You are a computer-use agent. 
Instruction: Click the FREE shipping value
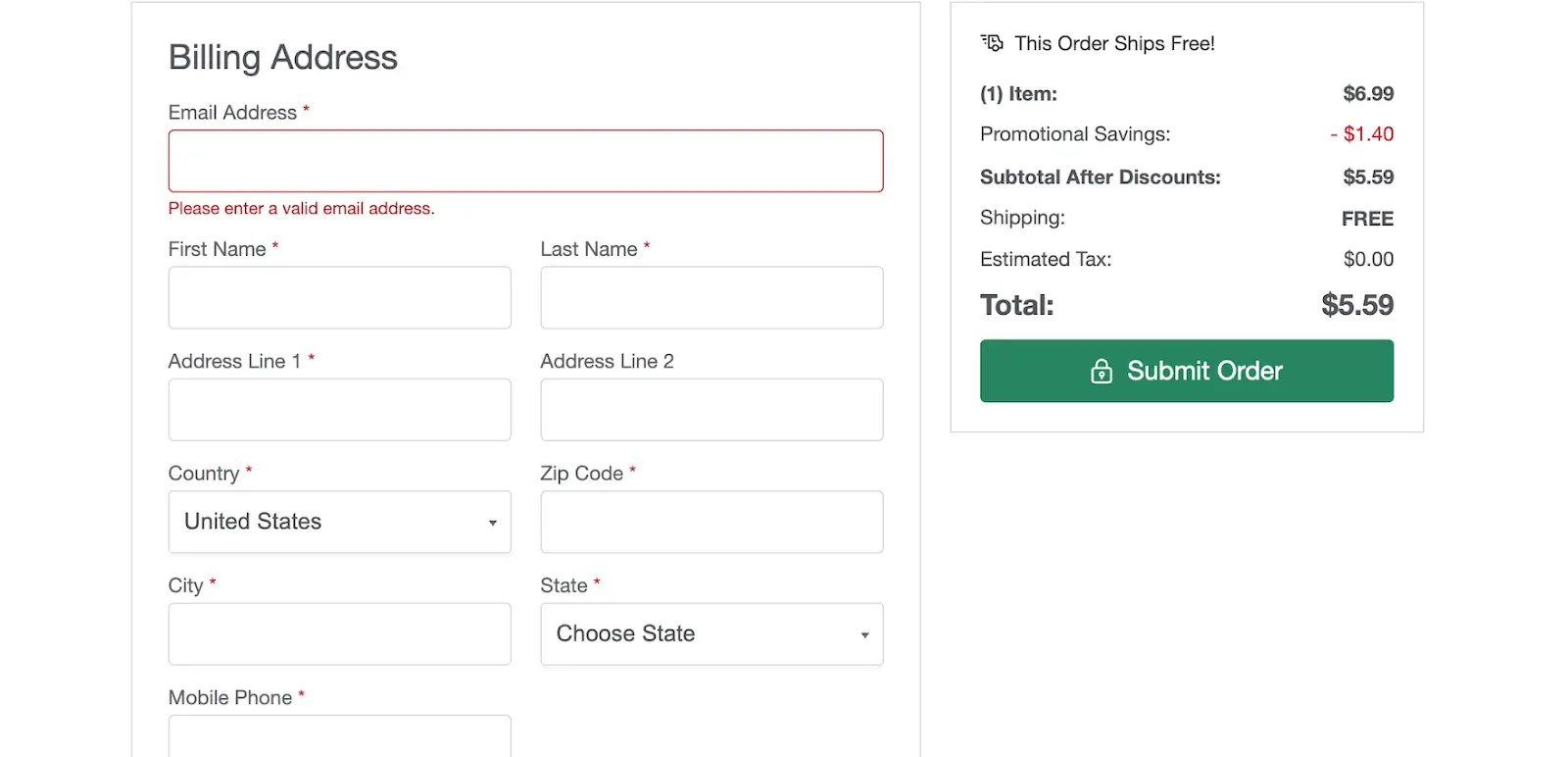click(1367, 219)
